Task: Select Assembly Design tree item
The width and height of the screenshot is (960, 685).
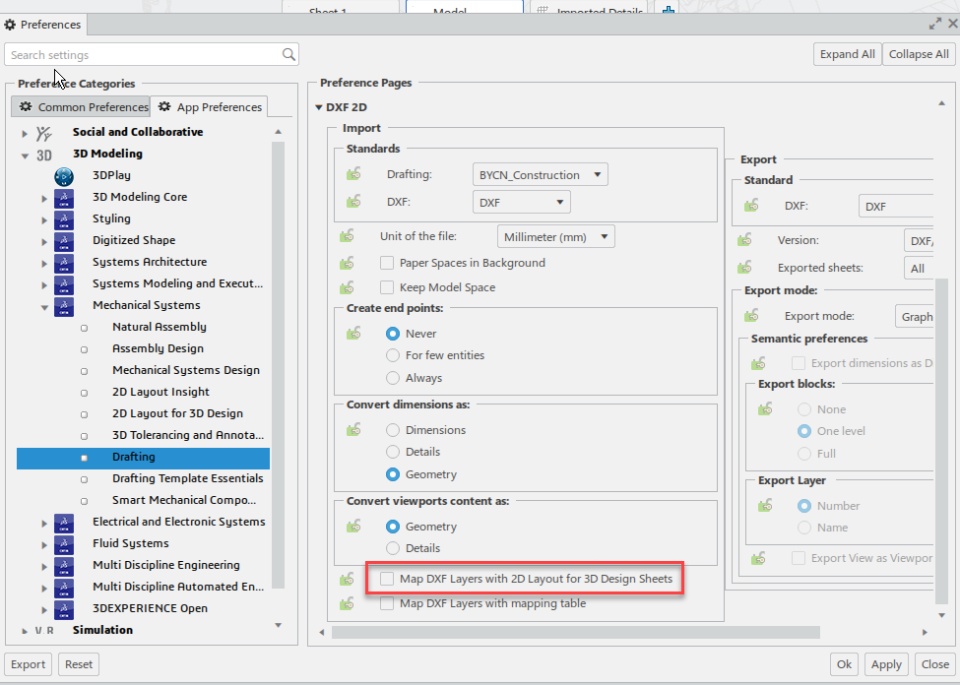Action: 157,348
